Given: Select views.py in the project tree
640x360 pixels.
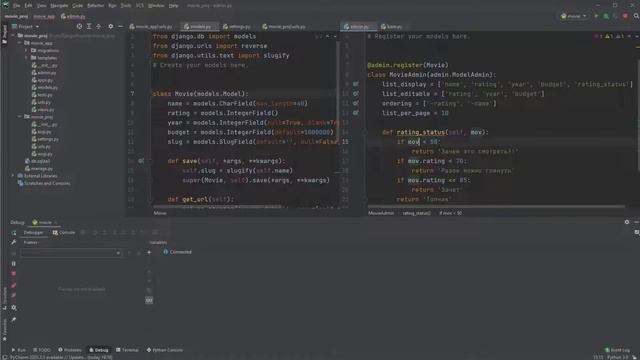Looking at the screenshot, I should point(43,109).
